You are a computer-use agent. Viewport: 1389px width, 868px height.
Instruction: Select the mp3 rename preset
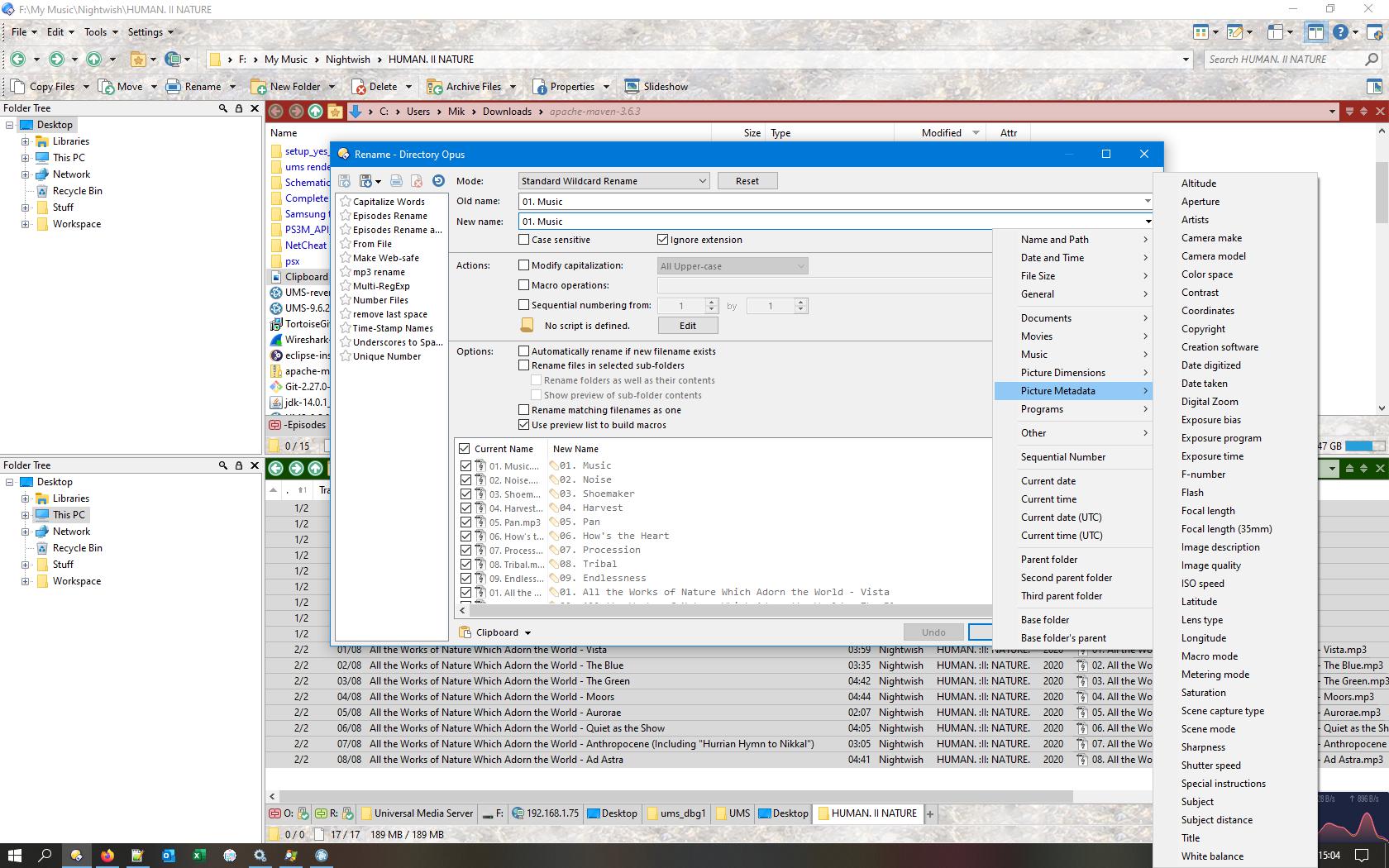point(379,272)
